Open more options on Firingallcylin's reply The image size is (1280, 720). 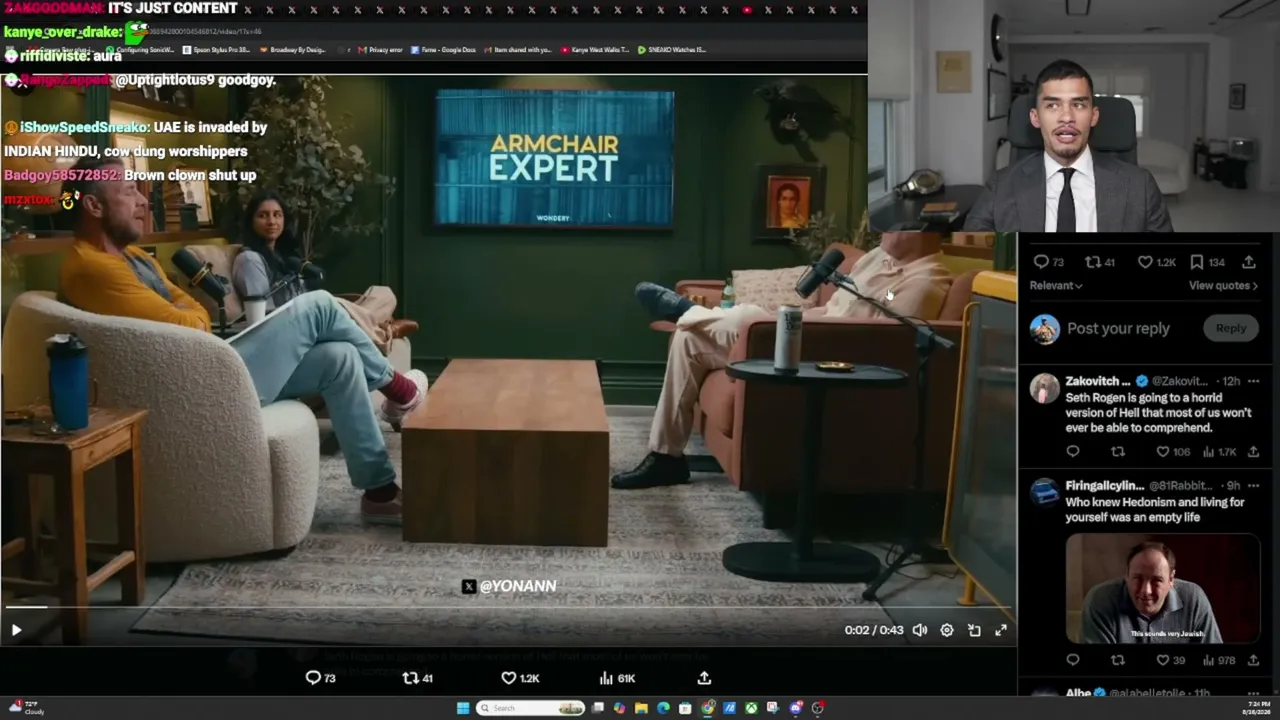pyautogui.click(x=1253, y=486)
